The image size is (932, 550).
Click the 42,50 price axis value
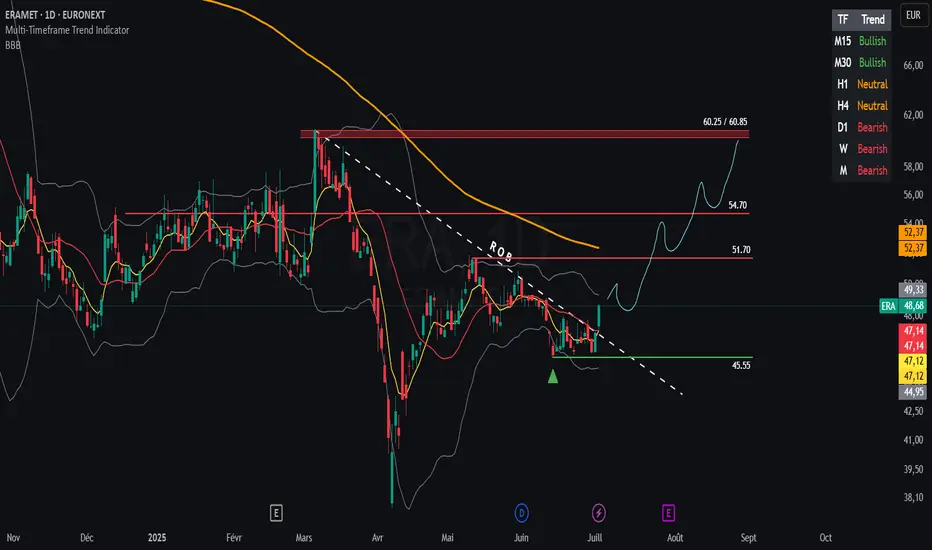coord(914,411)
